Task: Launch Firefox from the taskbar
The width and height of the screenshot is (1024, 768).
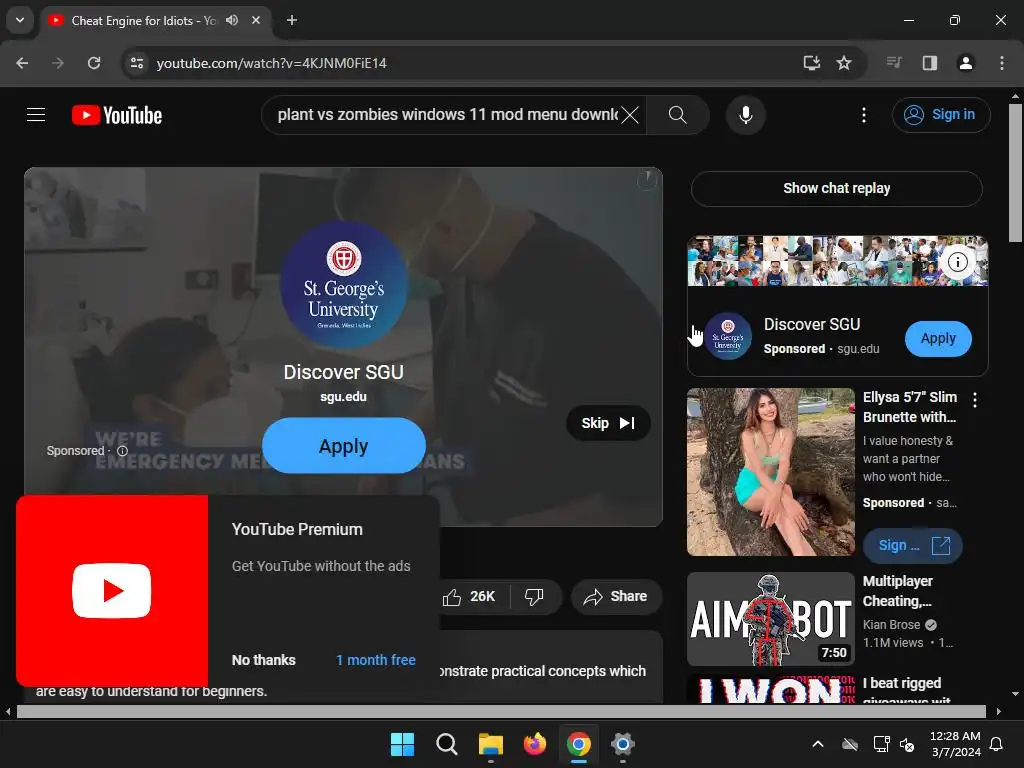Action: click(x=535, y=744)
